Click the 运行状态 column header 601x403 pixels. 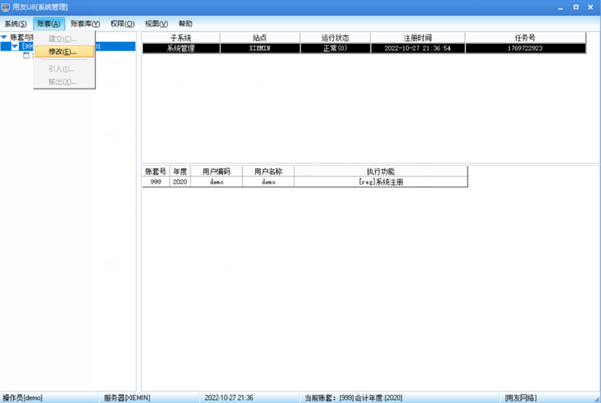(x=334, y=37)
